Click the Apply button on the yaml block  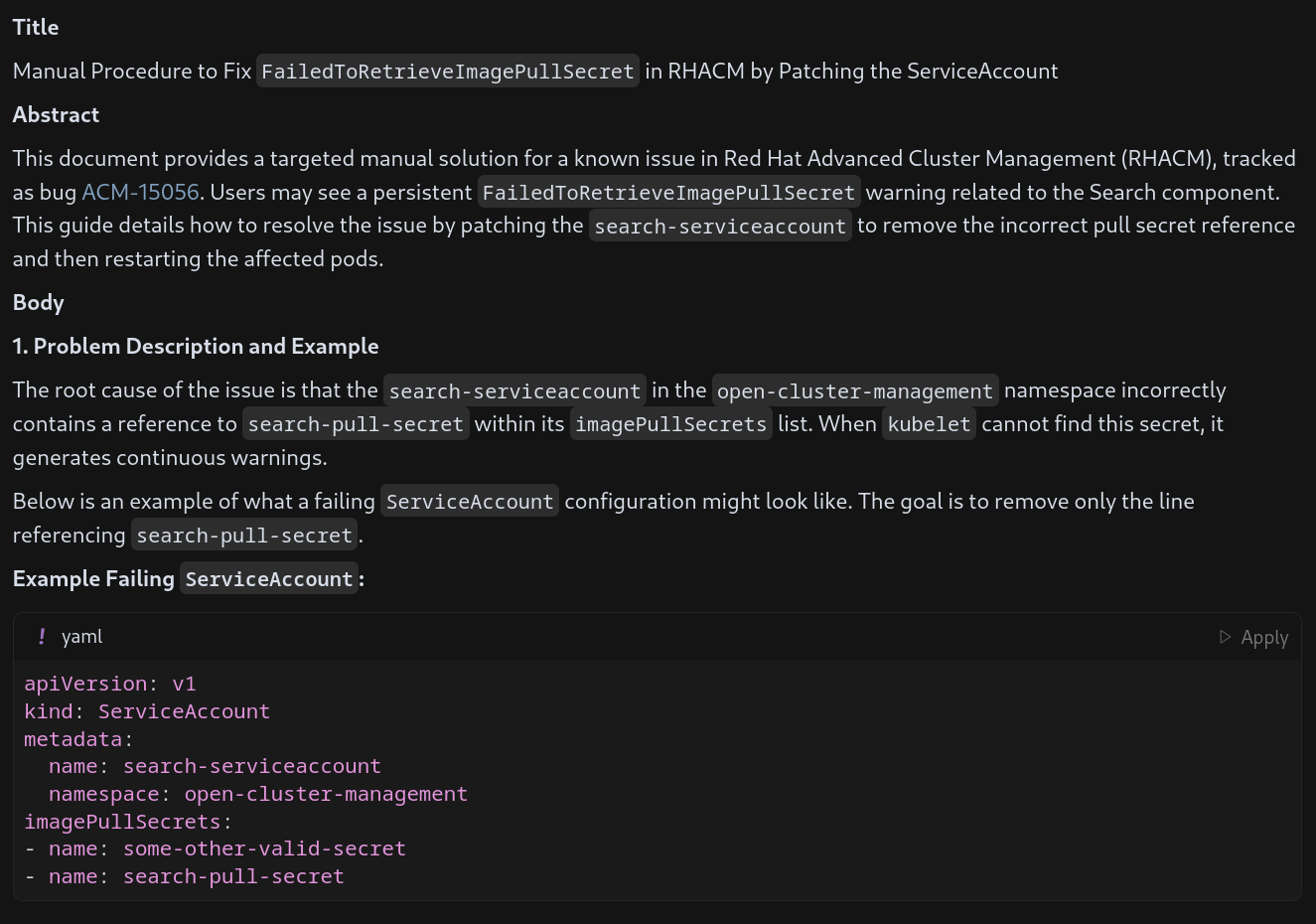coord(1263,637)
